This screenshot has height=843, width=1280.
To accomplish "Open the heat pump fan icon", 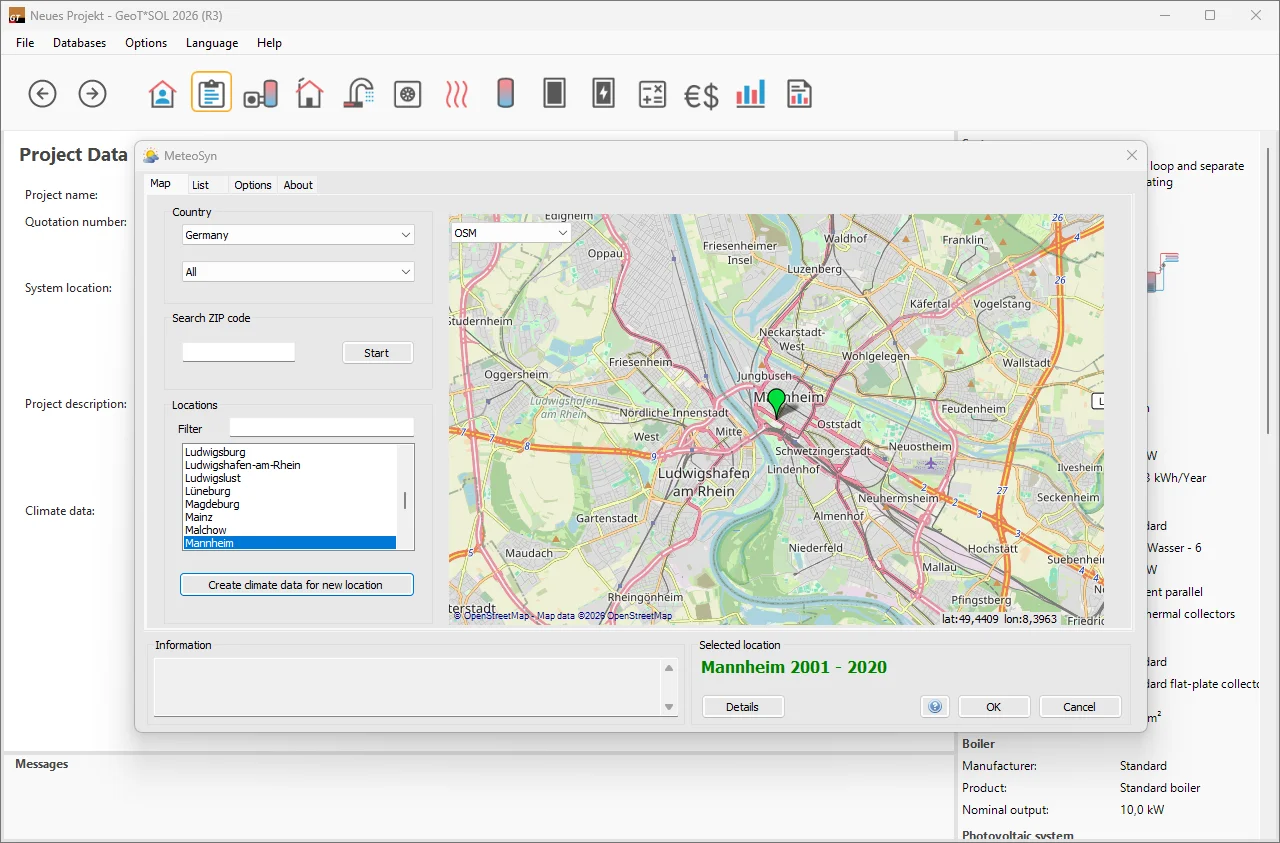I will click(407, 94).
